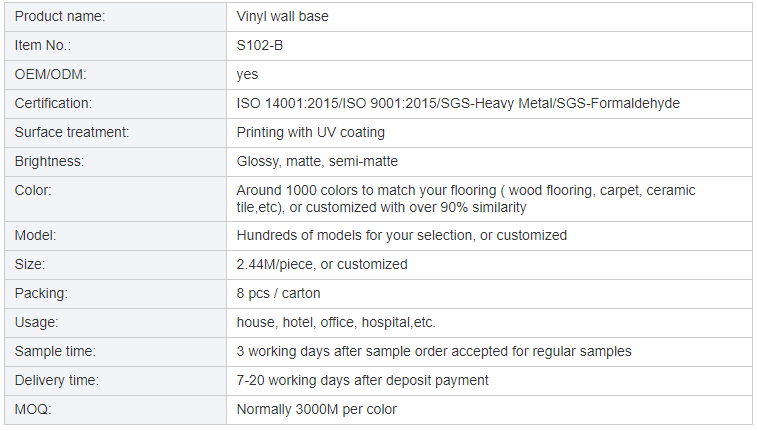Click 'Printing with UV coating' text
757x431 pixels.
pos(310,132)
